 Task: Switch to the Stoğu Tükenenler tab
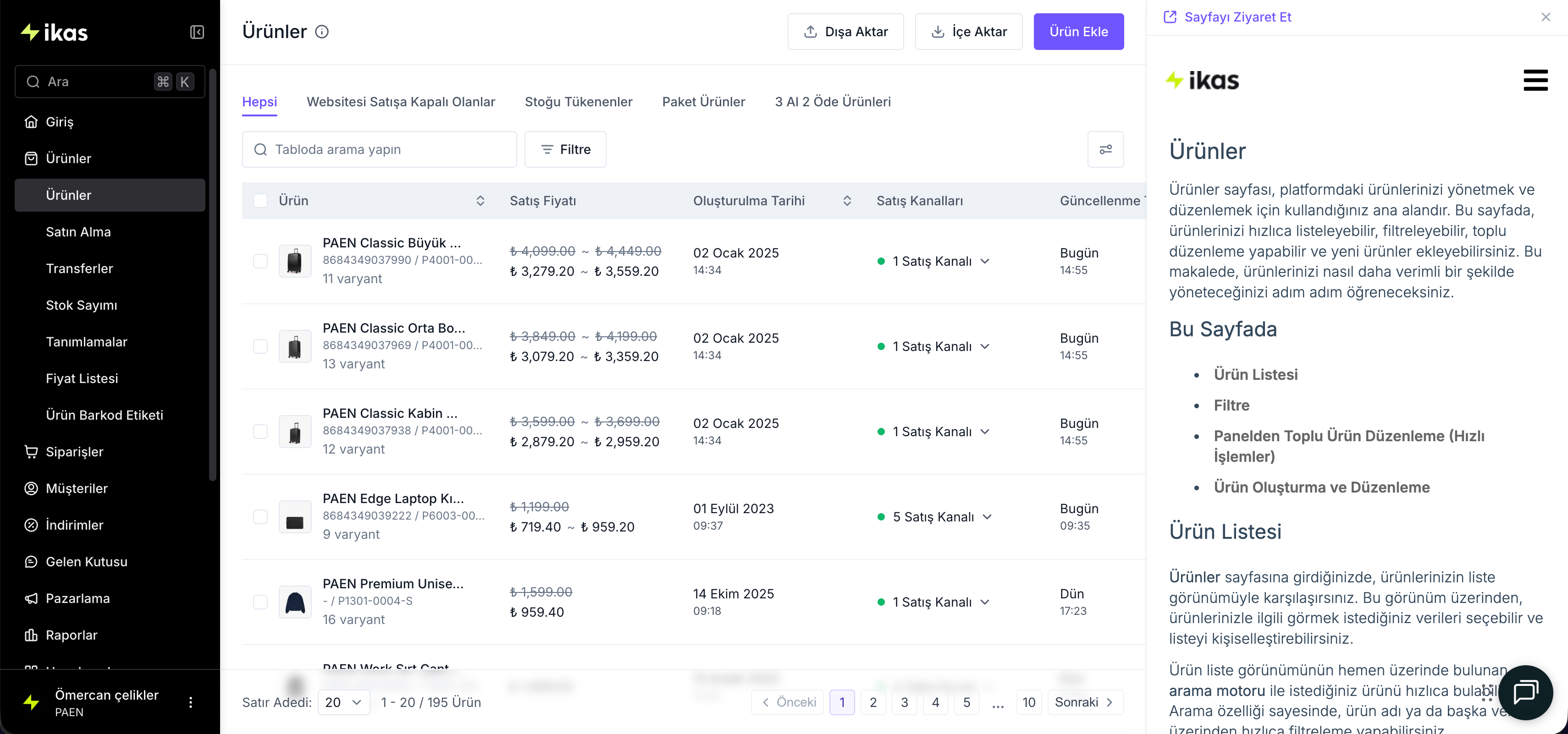point(578,102)
